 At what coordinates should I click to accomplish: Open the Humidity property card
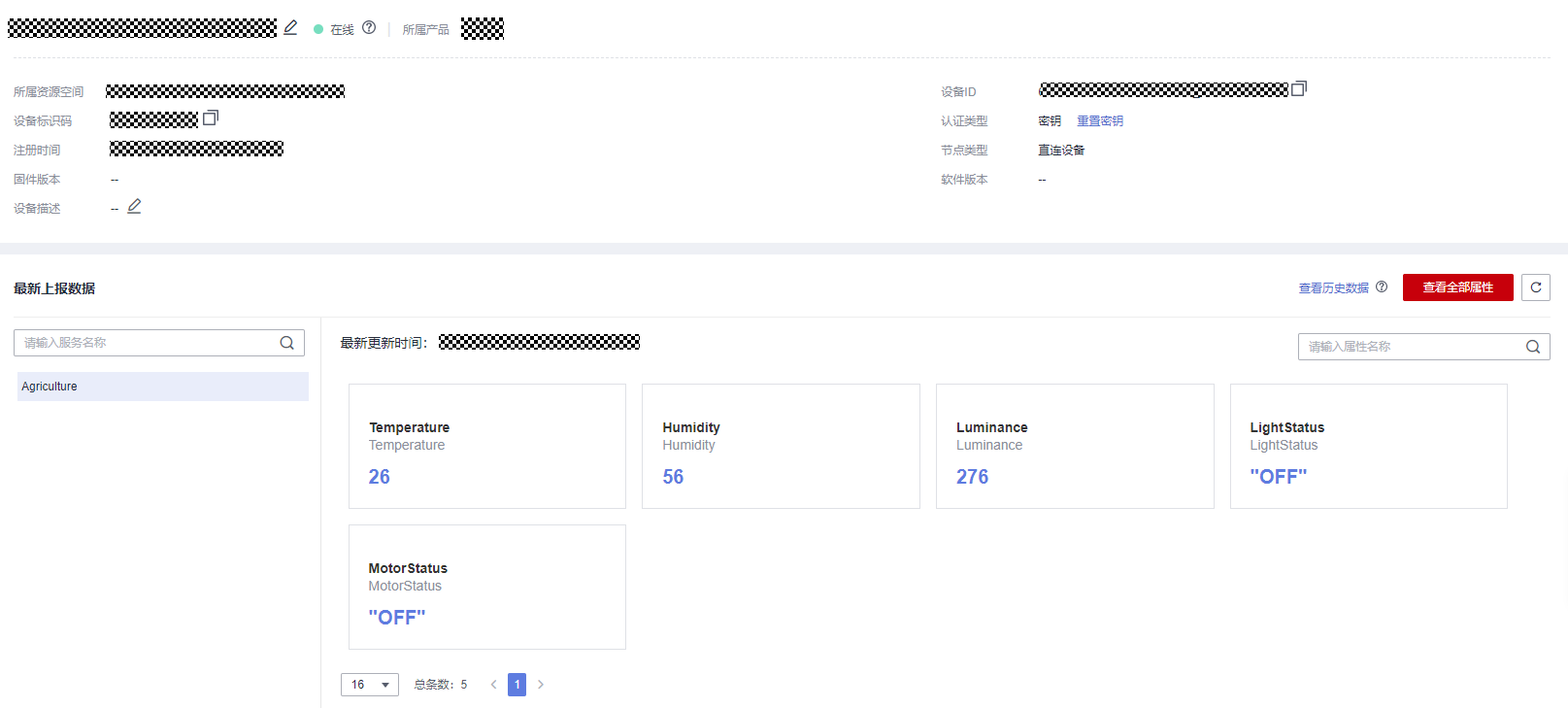781,446
